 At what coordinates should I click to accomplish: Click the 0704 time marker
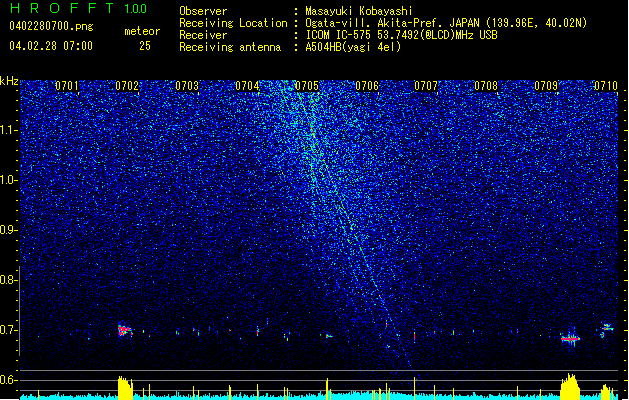point(247,86)
